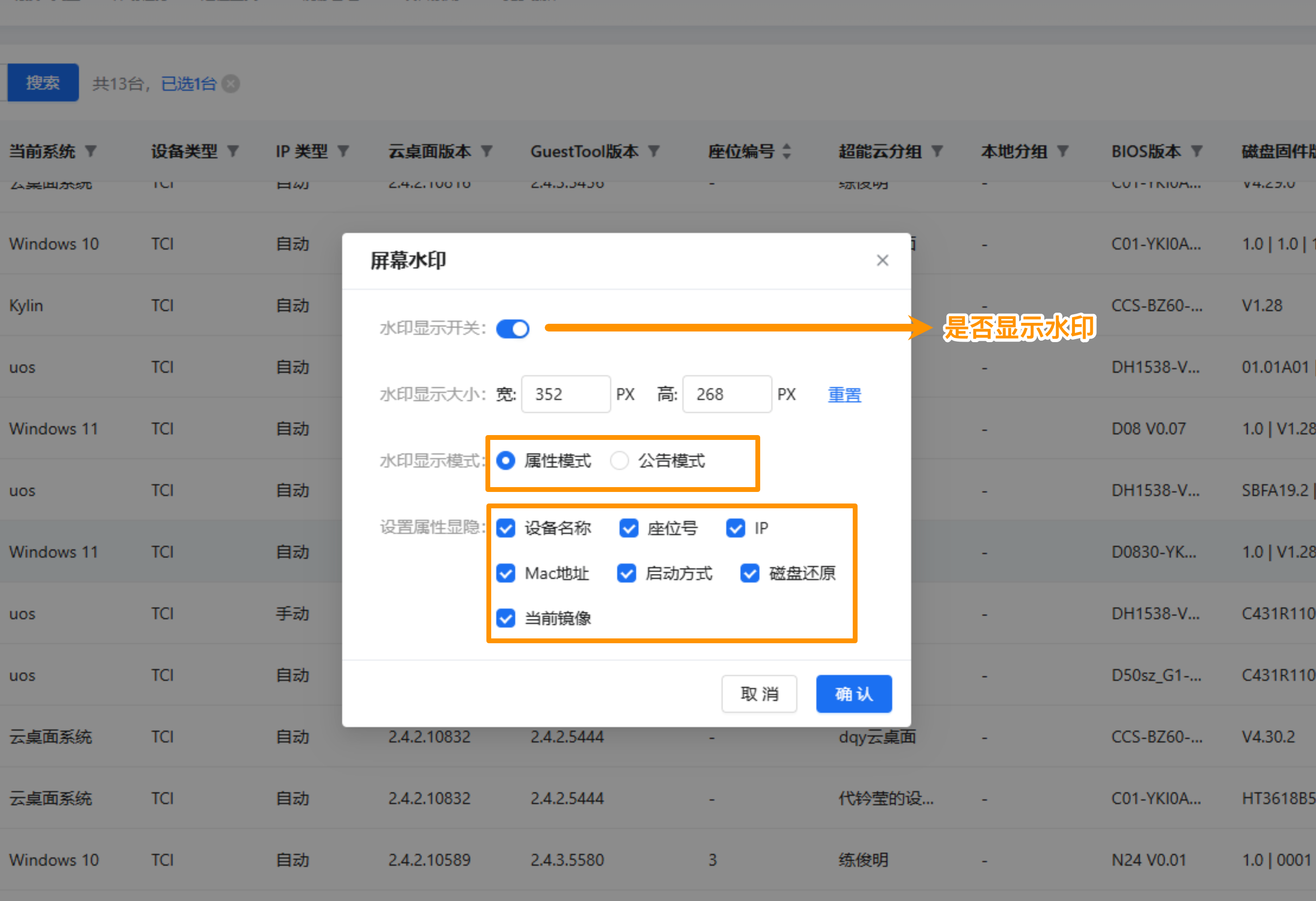
Task: Close the 屏幕水印 dialog
Action: (x=882, y=260)
